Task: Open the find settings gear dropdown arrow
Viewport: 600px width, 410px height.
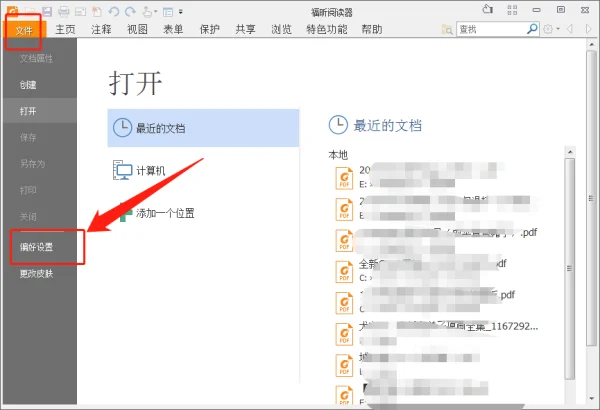Action: [x=558, y=29]
